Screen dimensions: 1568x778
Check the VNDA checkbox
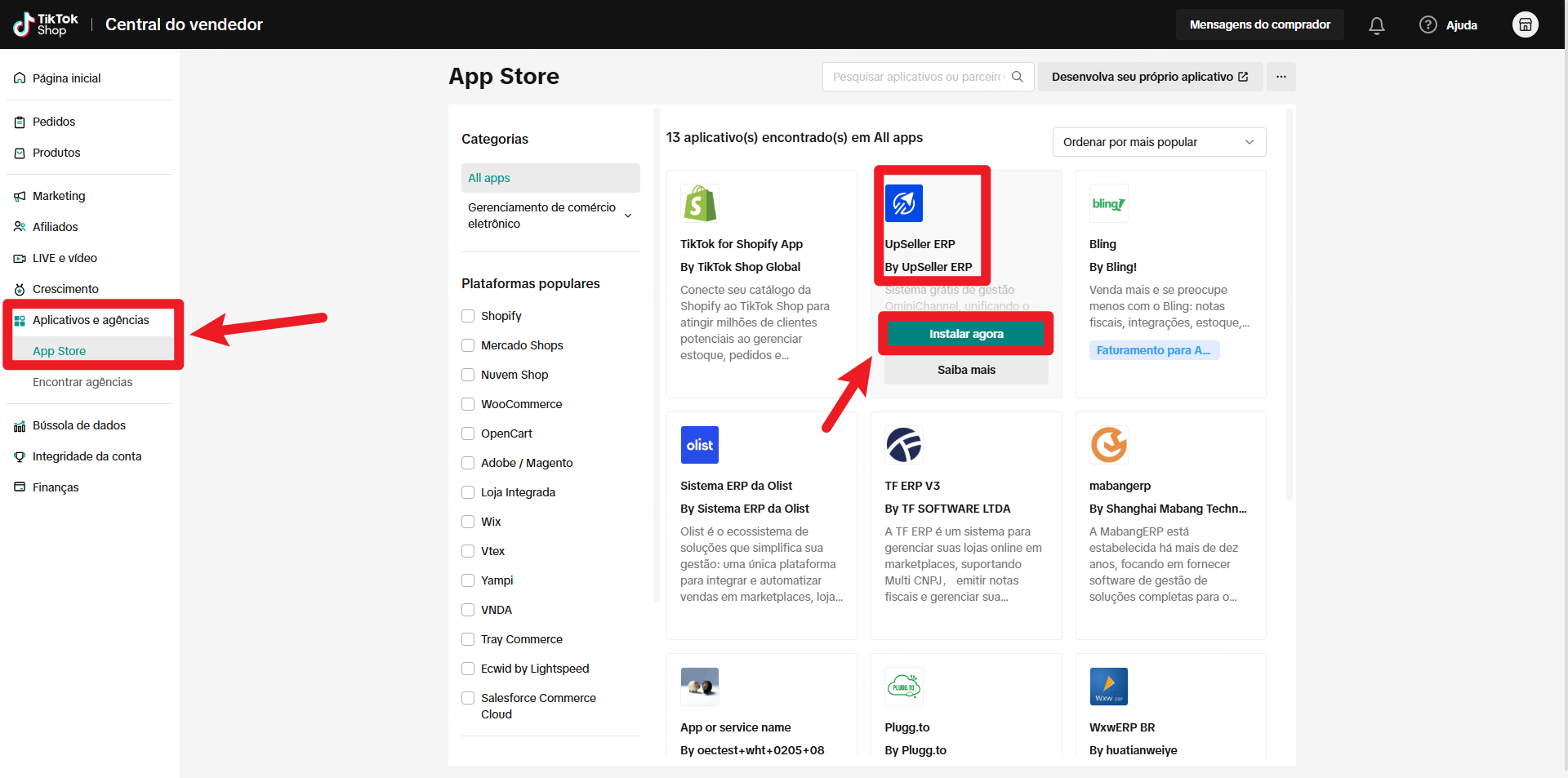point(468,610)
